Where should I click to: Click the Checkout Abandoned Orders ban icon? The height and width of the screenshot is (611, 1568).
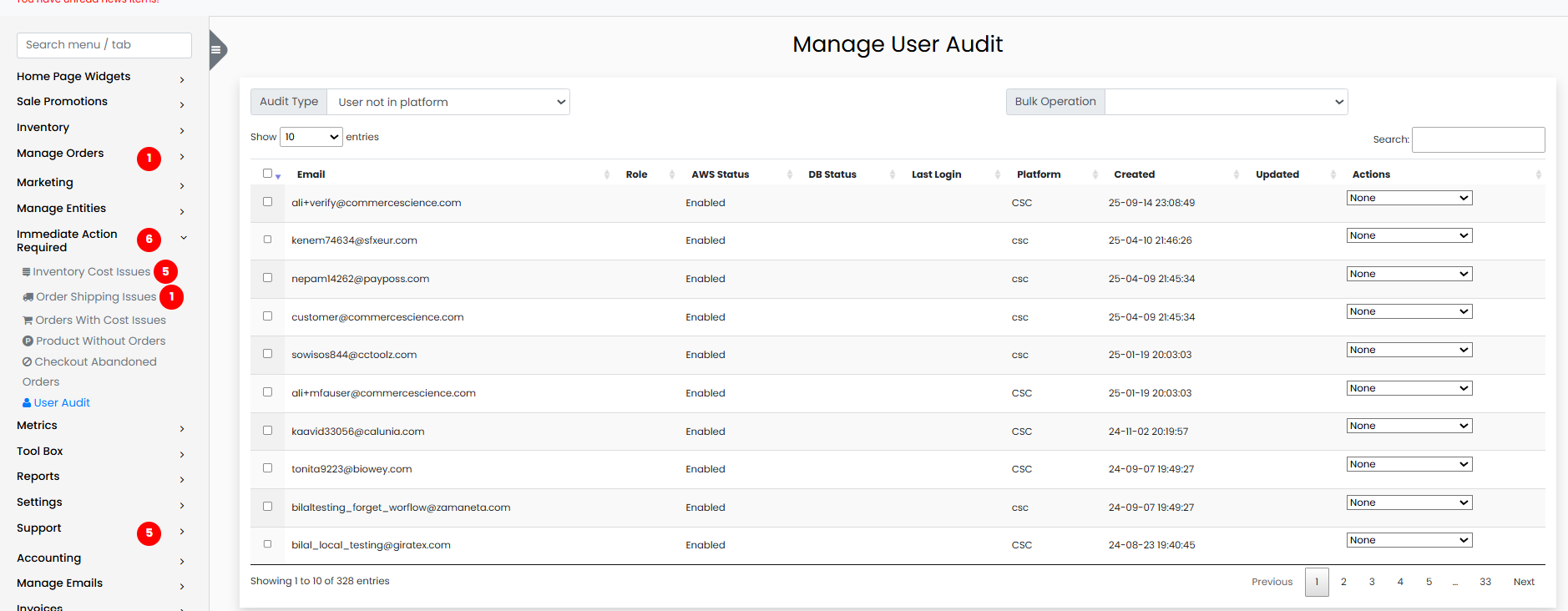coord(28,362)
